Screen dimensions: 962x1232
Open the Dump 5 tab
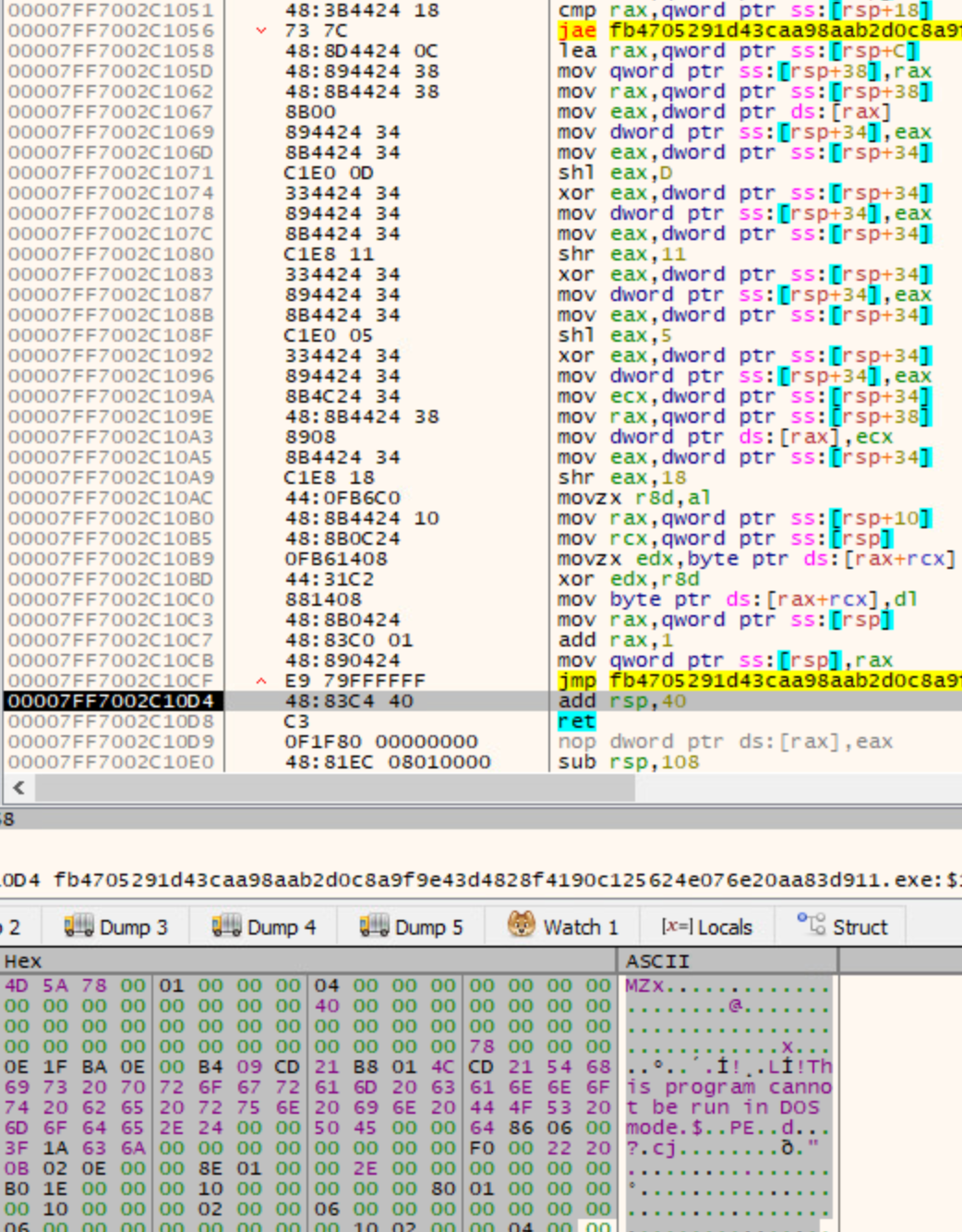(412, 926)
